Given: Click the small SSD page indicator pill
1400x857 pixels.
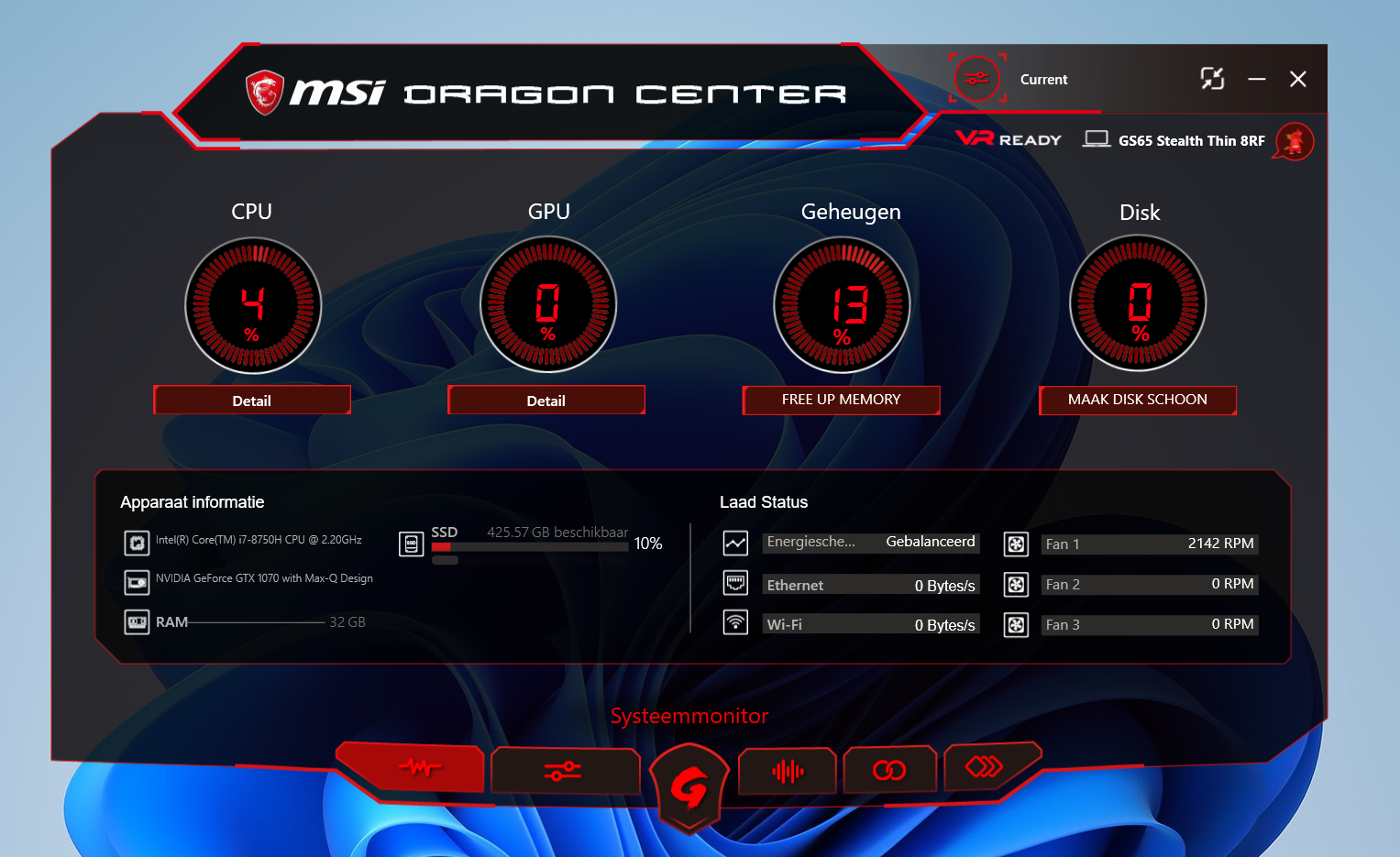Looking at the screenshot, I should tap(445, 560).
